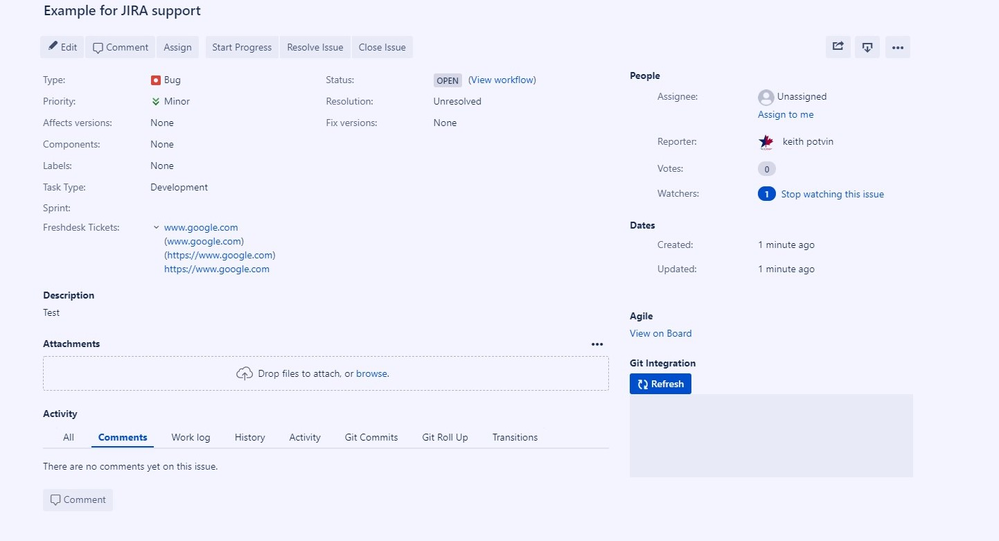The image size is (999, 541).
Task: Click the Created '1 minute ago' timestamp
Action: point(786,245)
